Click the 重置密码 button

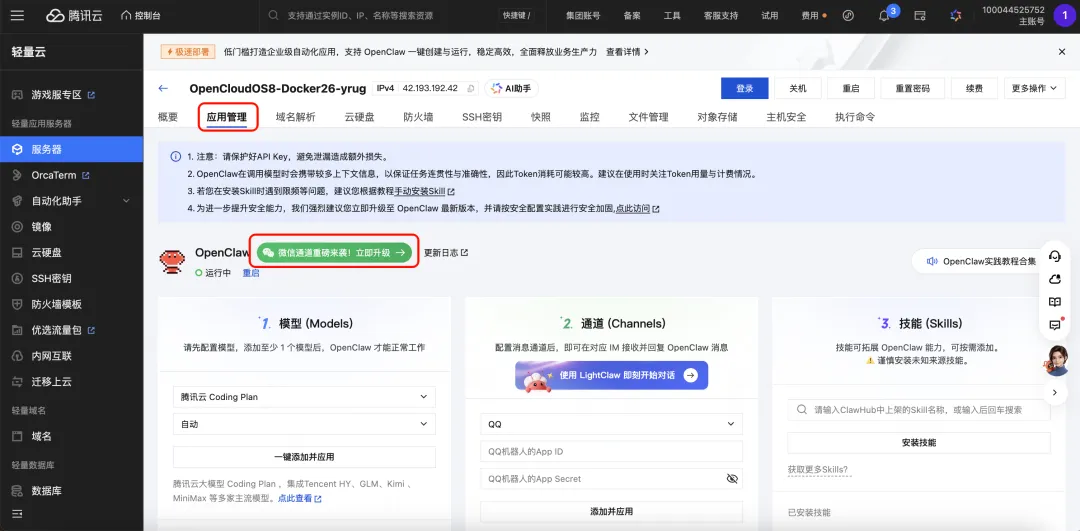[x=913, y=88]
